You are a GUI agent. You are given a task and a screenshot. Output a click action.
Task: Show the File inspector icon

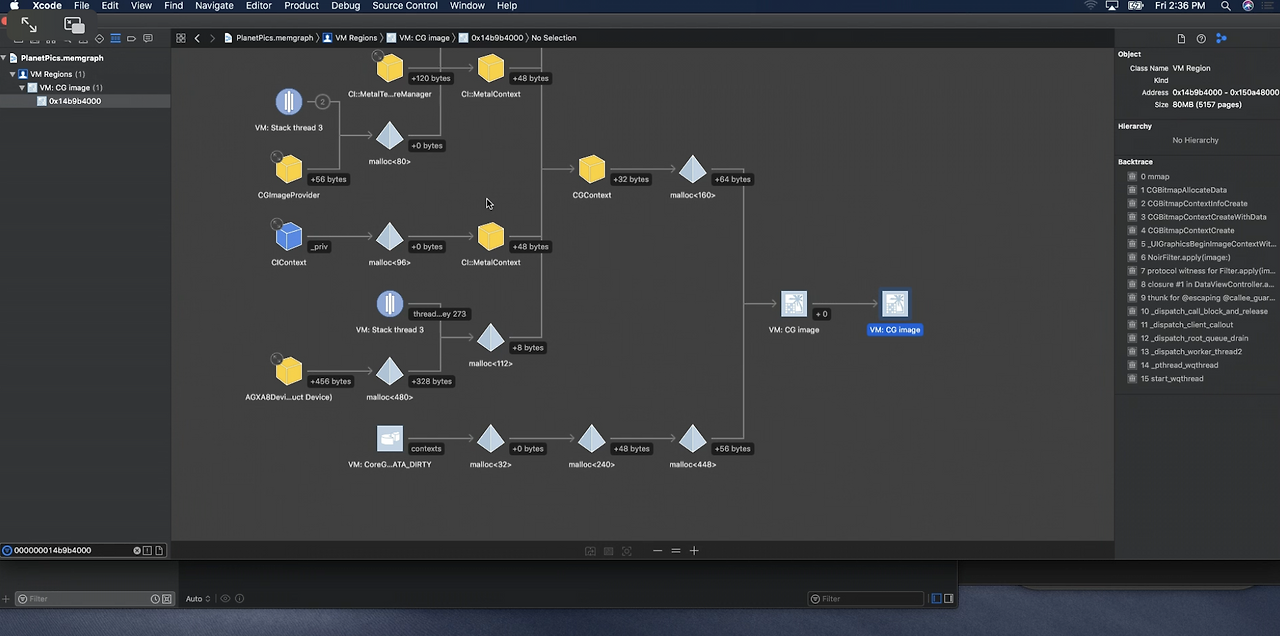(x=1181, y=38)
